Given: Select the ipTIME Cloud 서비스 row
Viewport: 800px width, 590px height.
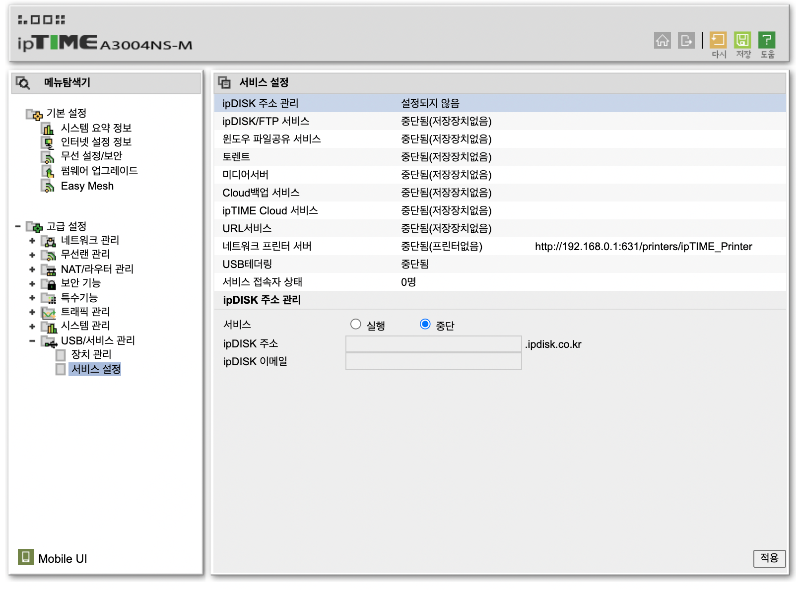Looking at the screenshot, I should click(500, 211).
